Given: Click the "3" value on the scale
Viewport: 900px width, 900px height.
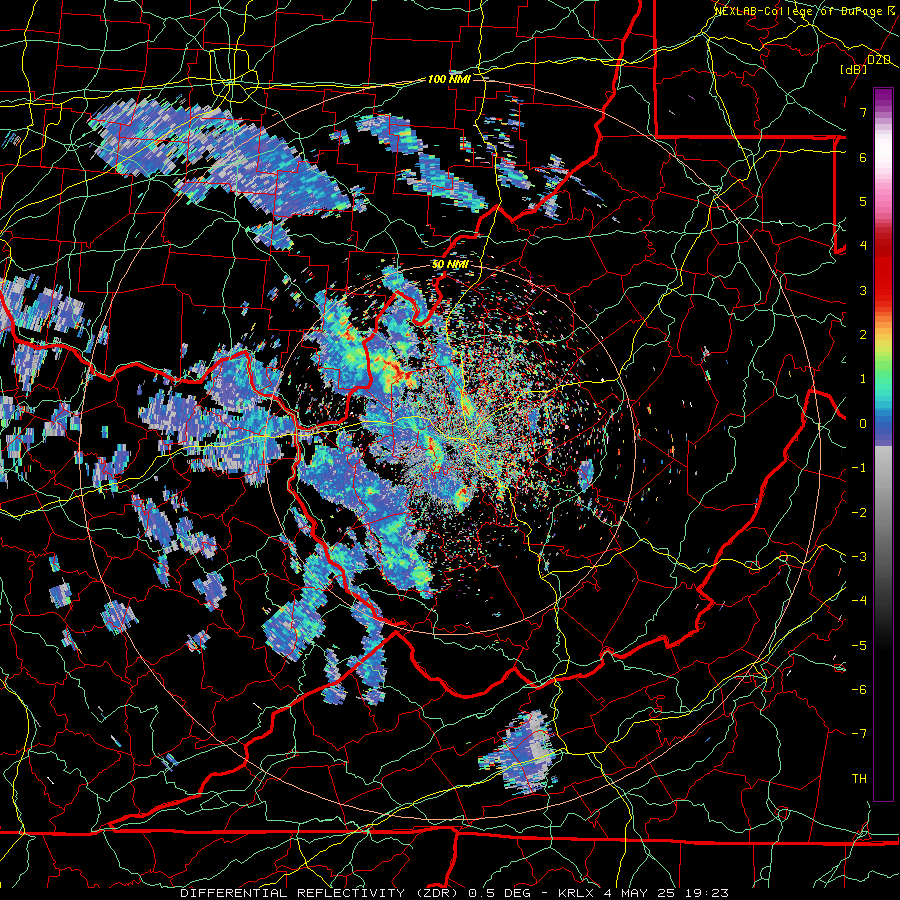Looking at the screenshot, I should tap(863, 290).
